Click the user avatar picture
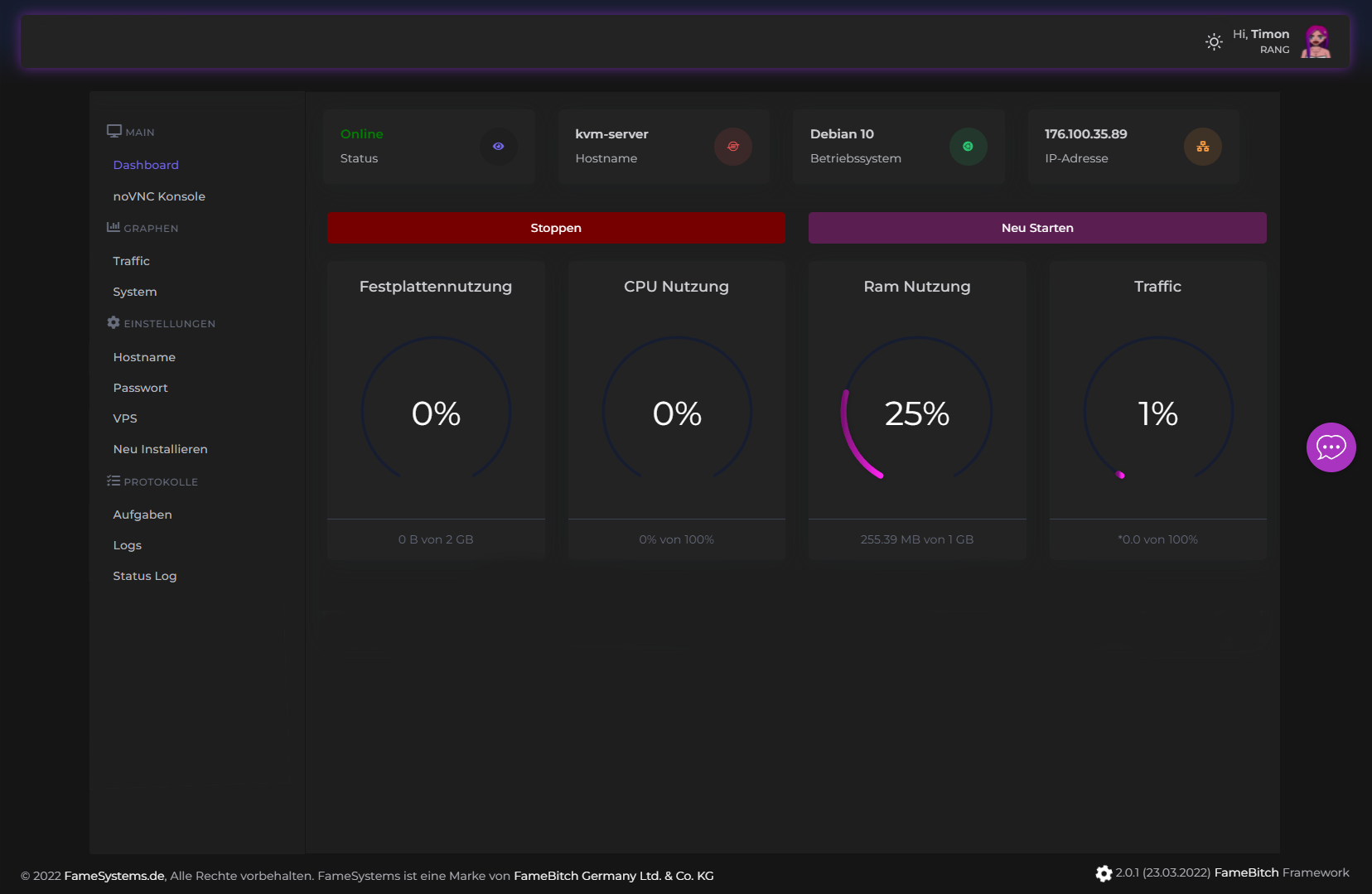The image size is (1372, 894). 1316,41
